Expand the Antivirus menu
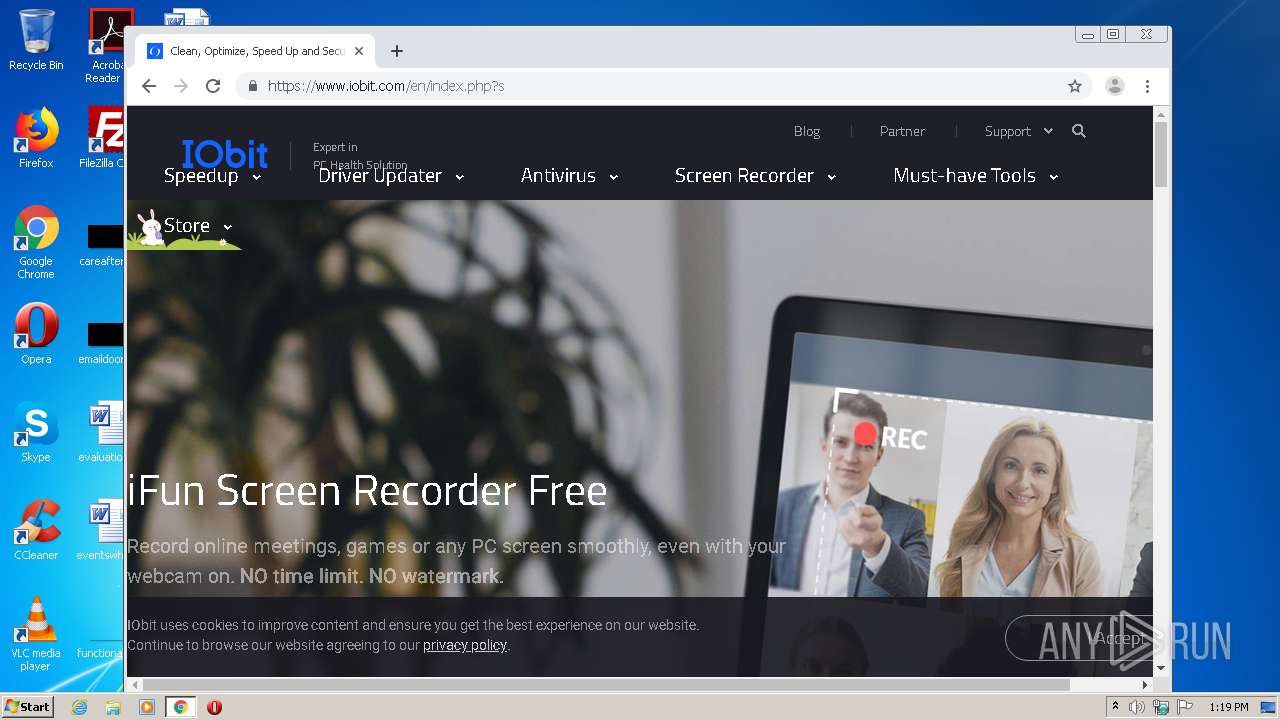Viewport: 1280px width, 720px height. pos(569,176)
